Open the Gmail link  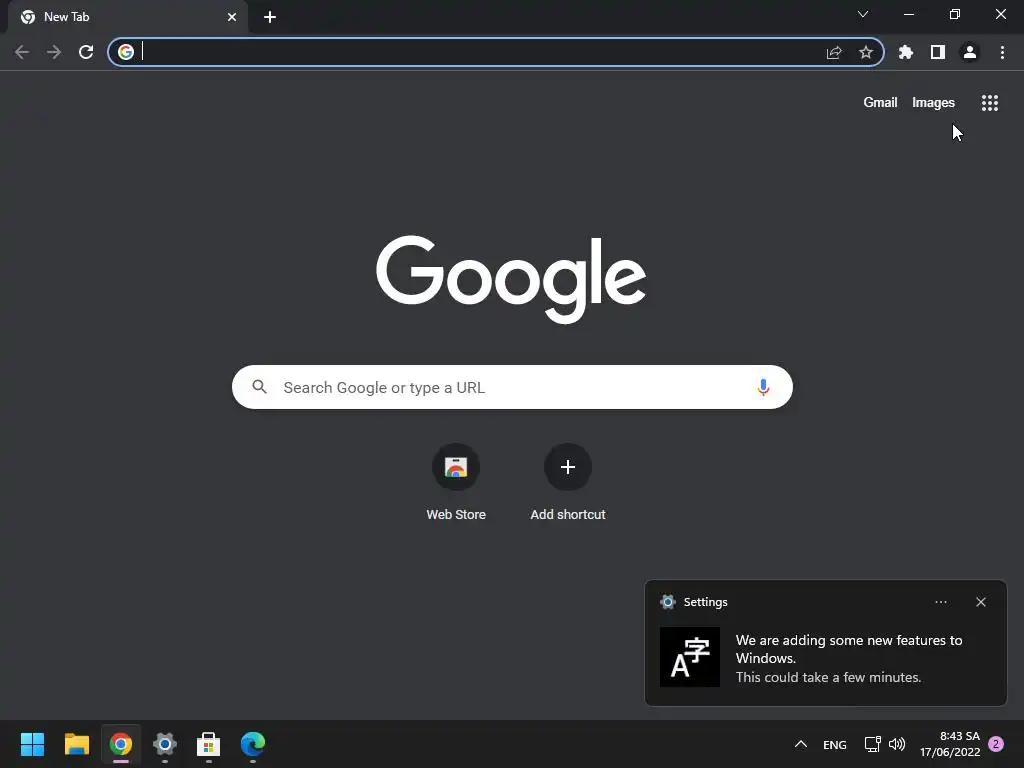tap(880, 103)
